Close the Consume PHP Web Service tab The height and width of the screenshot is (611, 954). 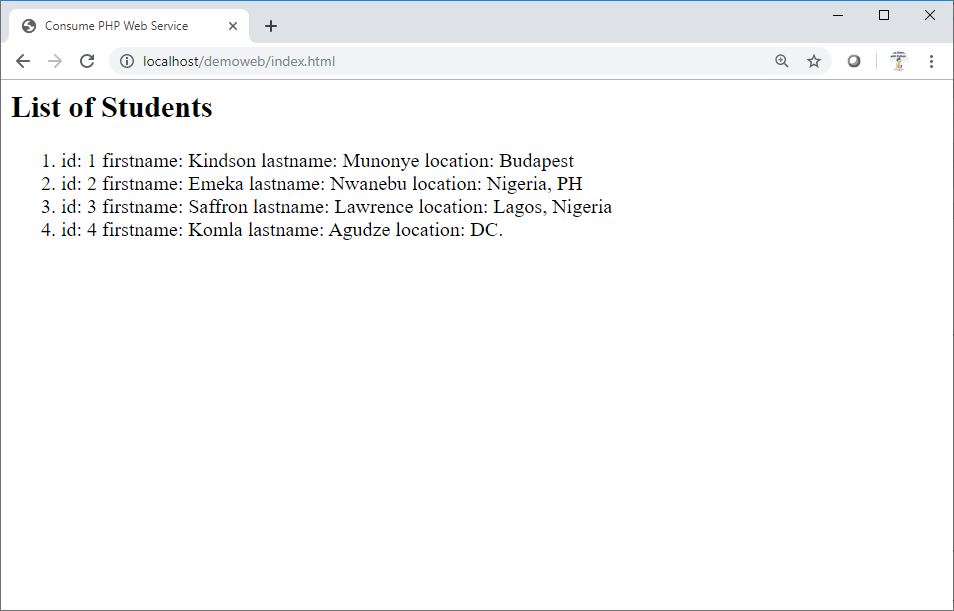[x=233, y=26]
